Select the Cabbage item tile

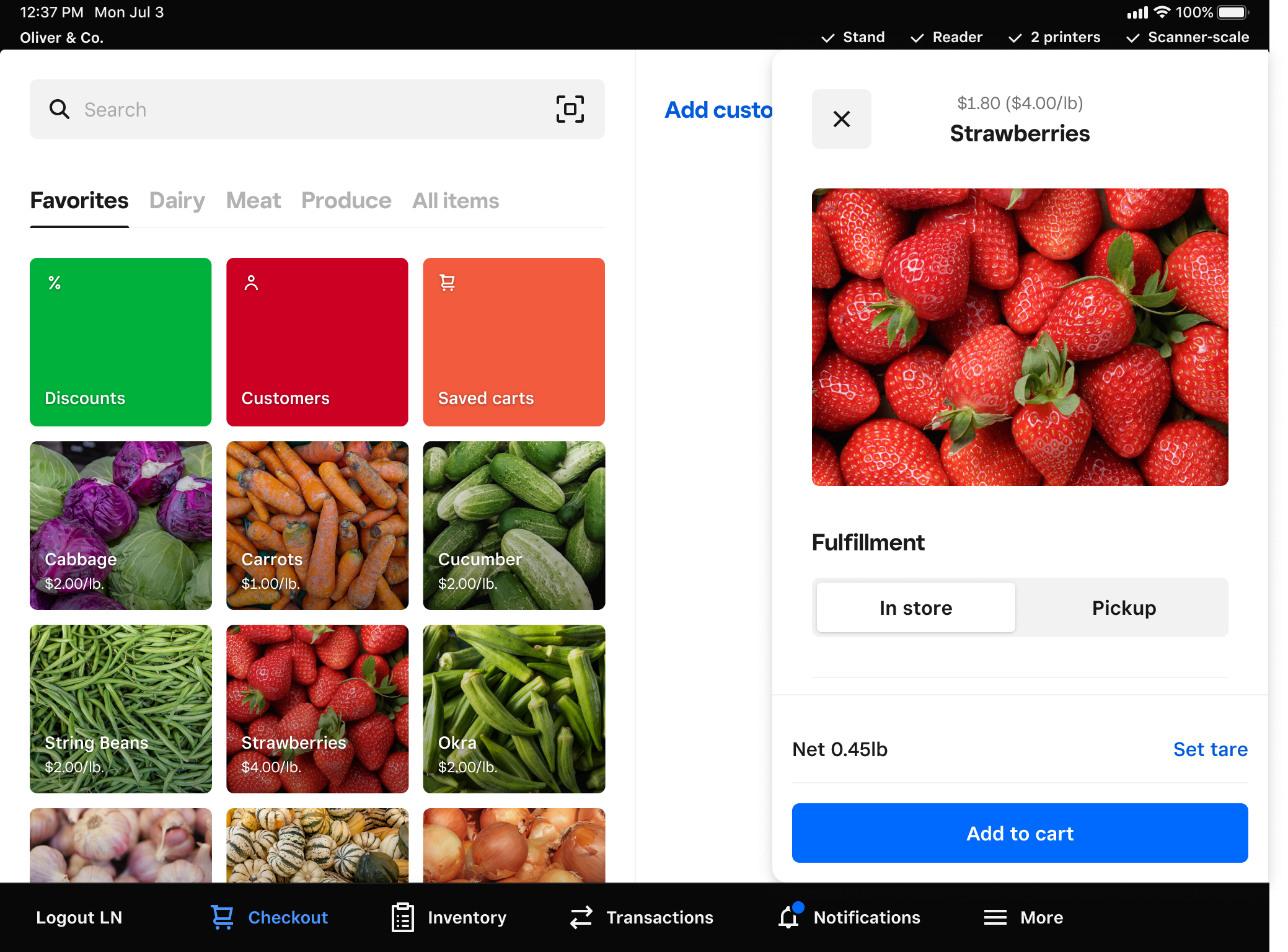121,526
